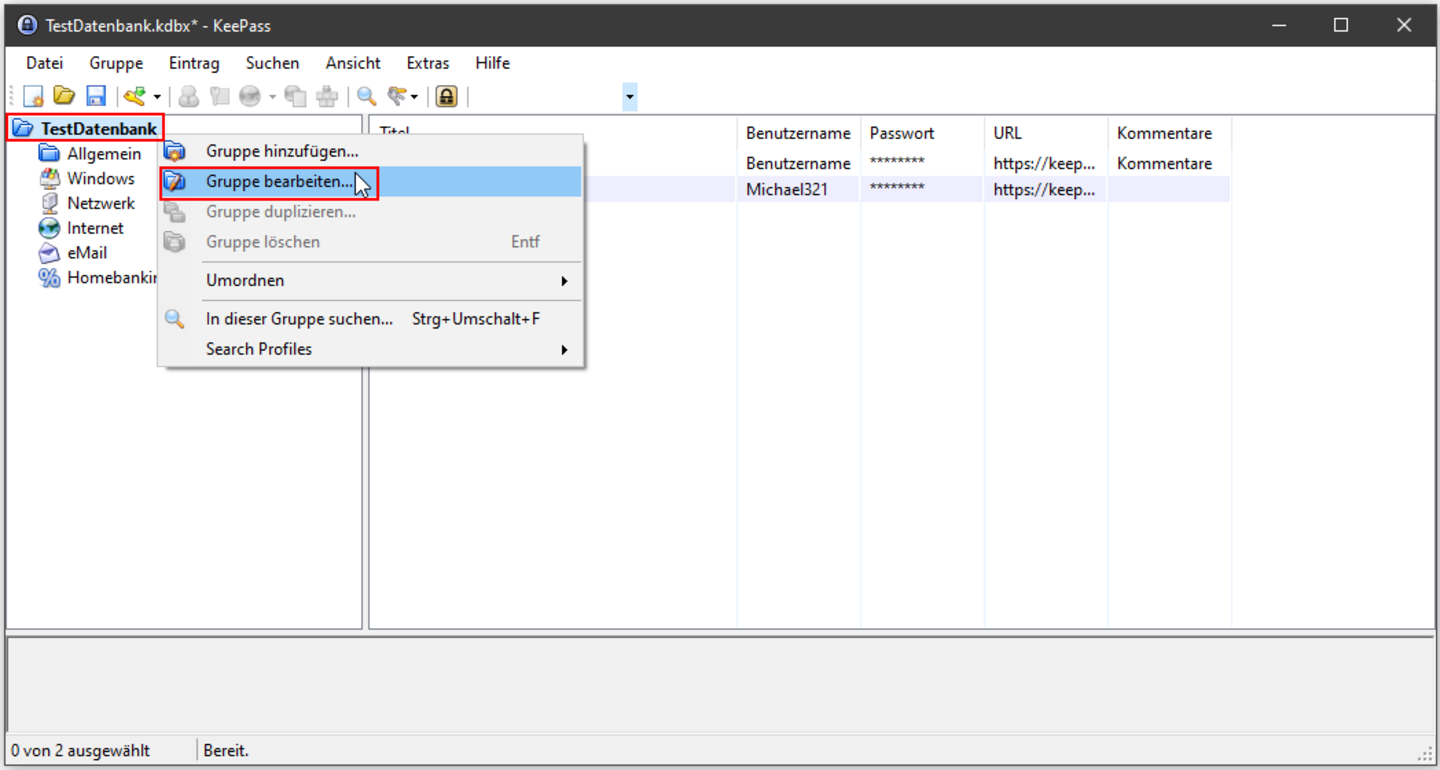Click the Kommentare cell in the first entry row

click(1164, 163)
